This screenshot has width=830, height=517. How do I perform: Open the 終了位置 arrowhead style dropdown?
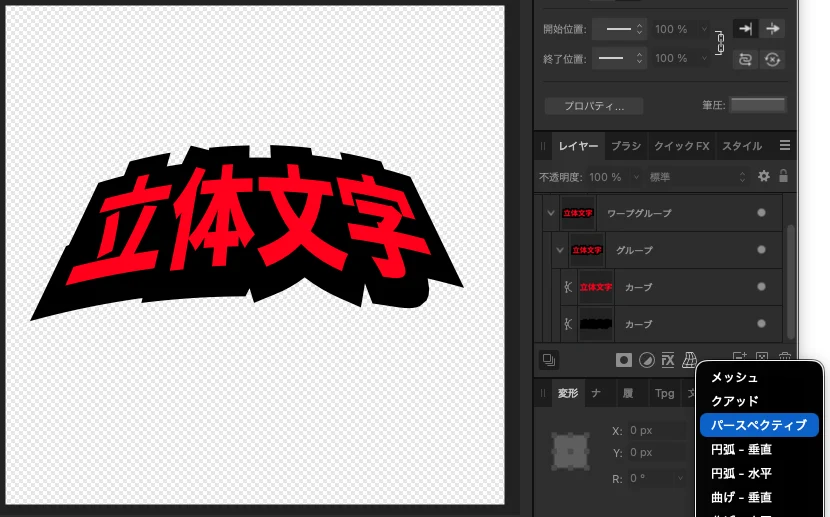[619, 58]
